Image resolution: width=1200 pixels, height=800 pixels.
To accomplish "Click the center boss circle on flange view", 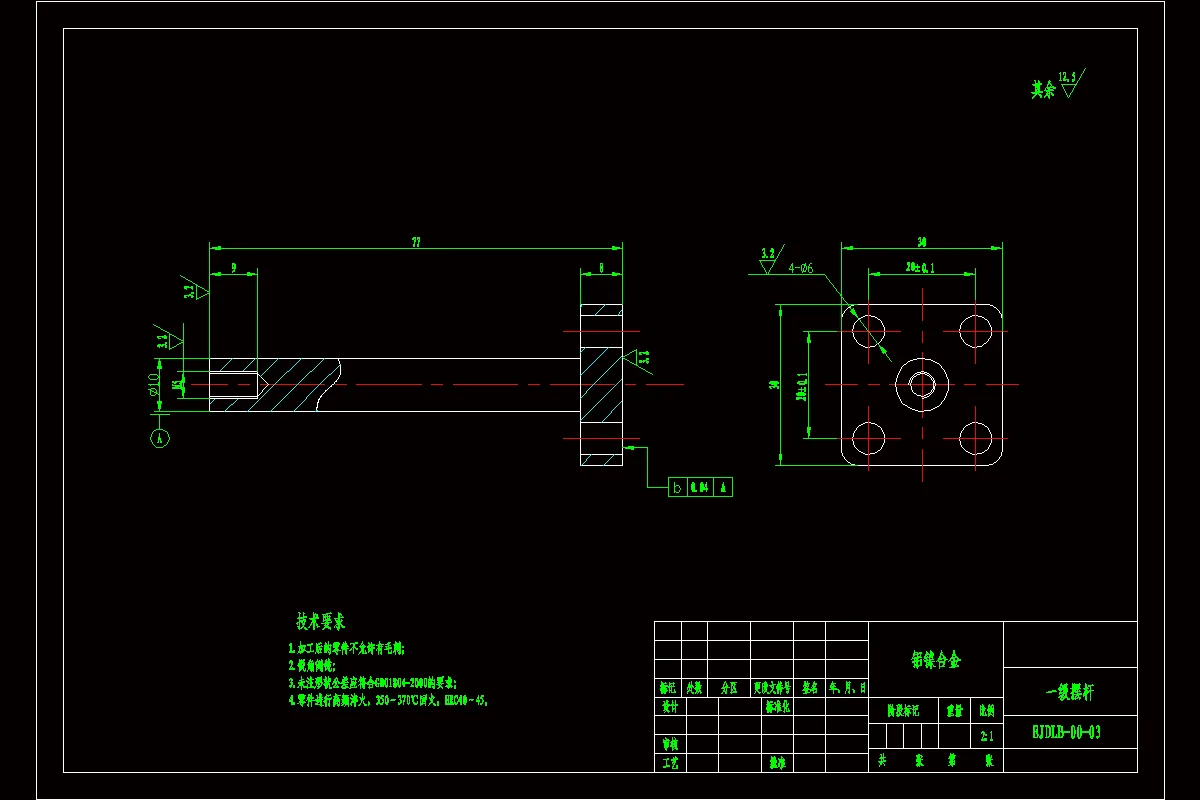I will 921,384.
